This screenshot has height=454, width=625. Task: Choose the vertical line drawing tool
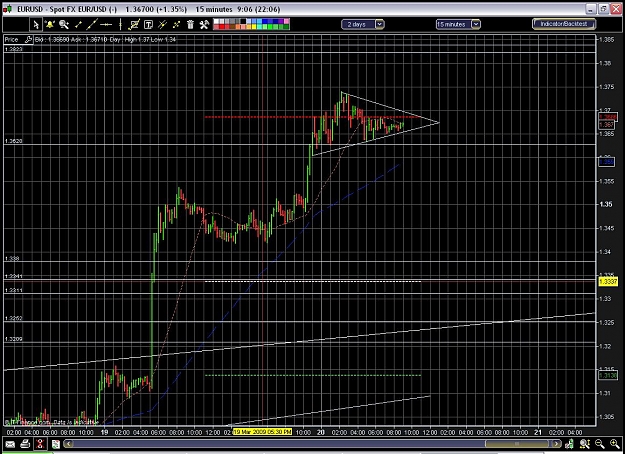coord(120,25)
